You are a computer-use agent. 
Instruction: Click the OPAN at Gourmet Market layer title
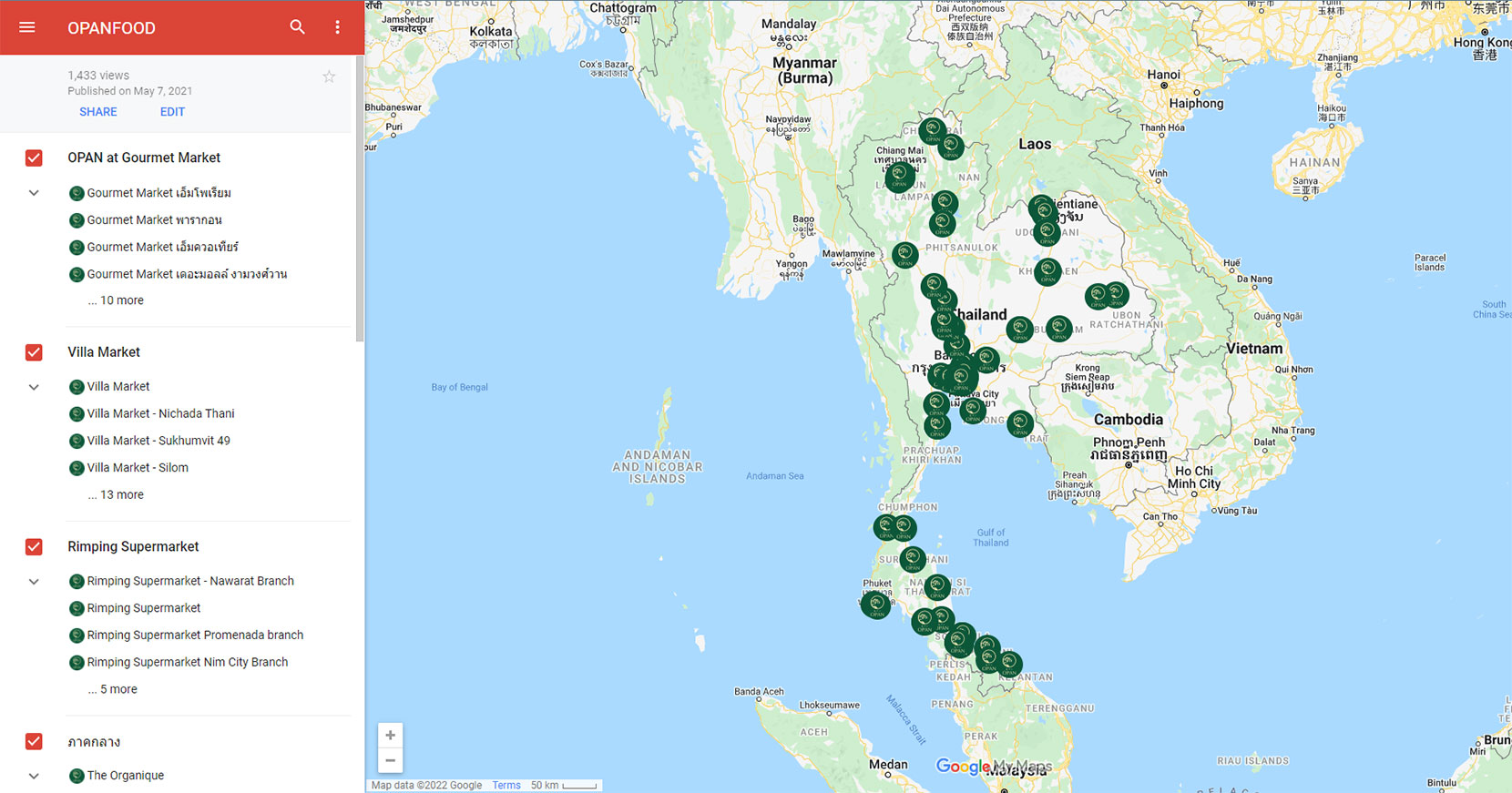pos(144,158)
